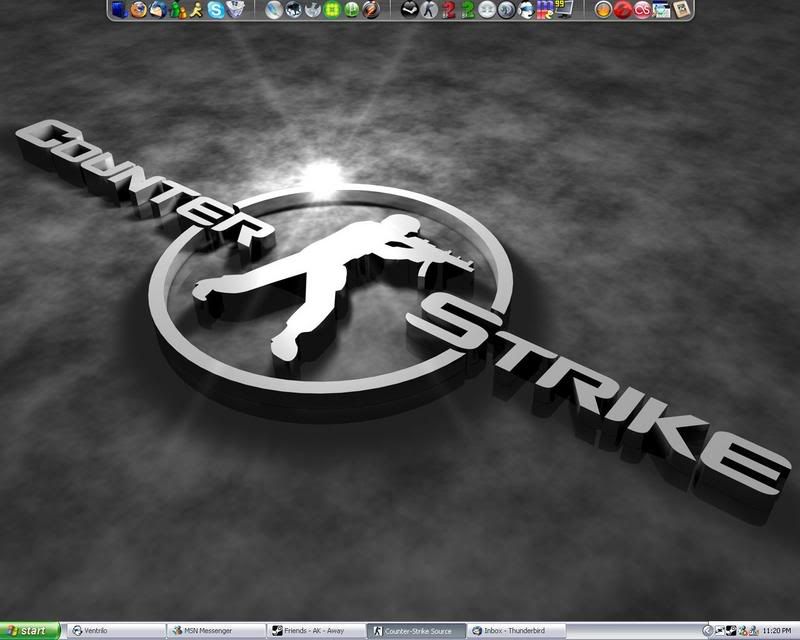This screenshot has height=640, width=800.
Task: Switch to Counter-Strike Source taskbar button
Action: [x=416, y=631]
